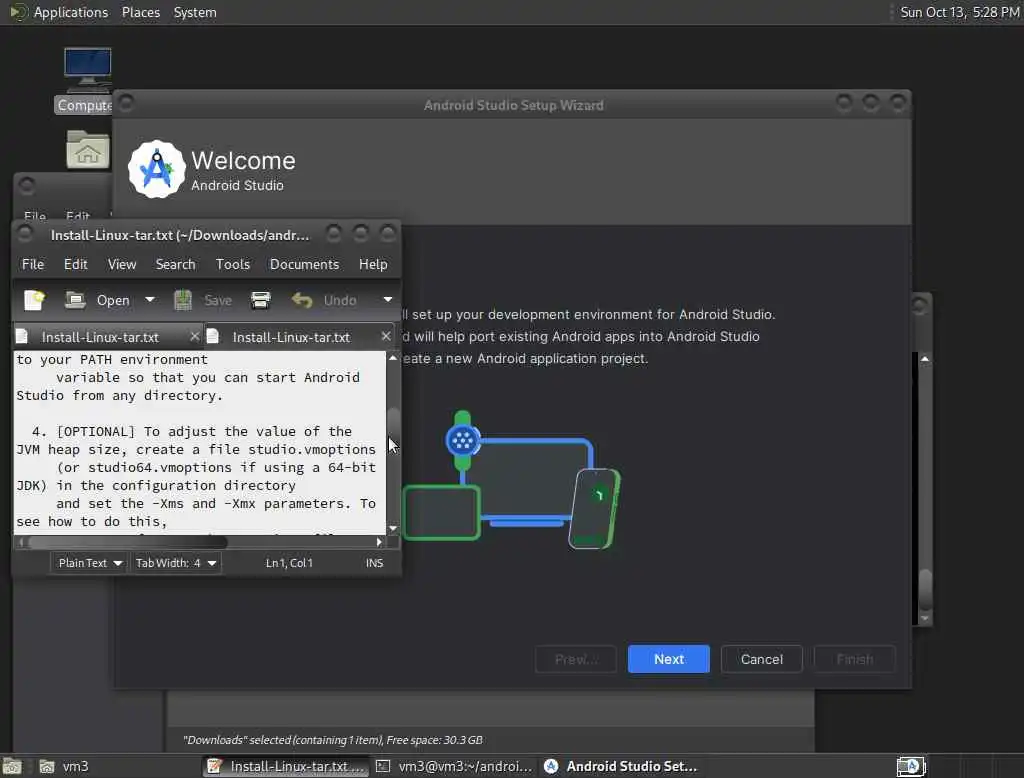
Task: Close the first Install-Linux-tar.txt tab
Action: pyautogui.click(x=194, y=336)
